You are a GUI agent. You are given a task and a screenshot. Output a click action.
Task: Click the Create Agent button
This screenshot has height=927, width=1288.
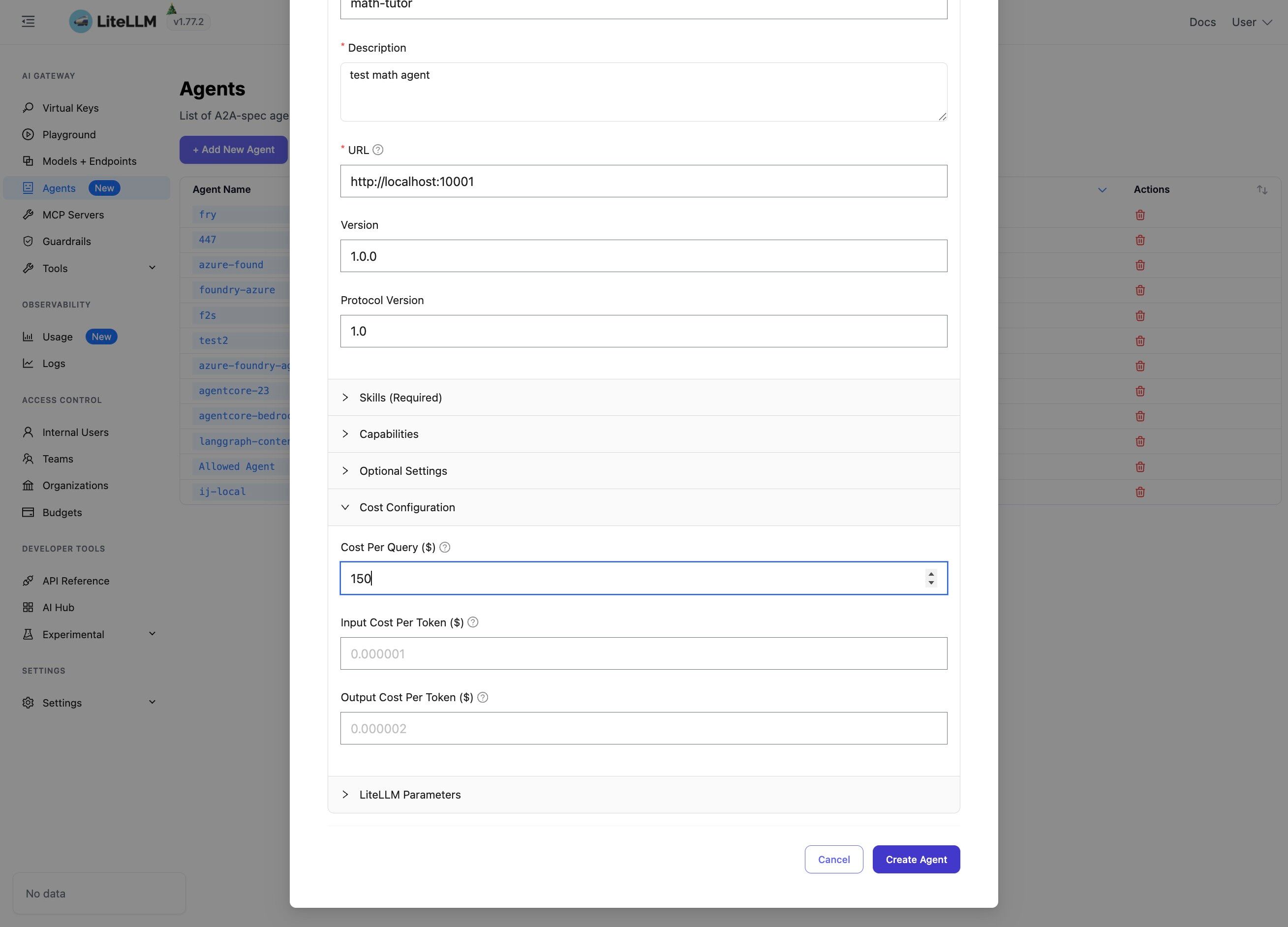[916, 859]
